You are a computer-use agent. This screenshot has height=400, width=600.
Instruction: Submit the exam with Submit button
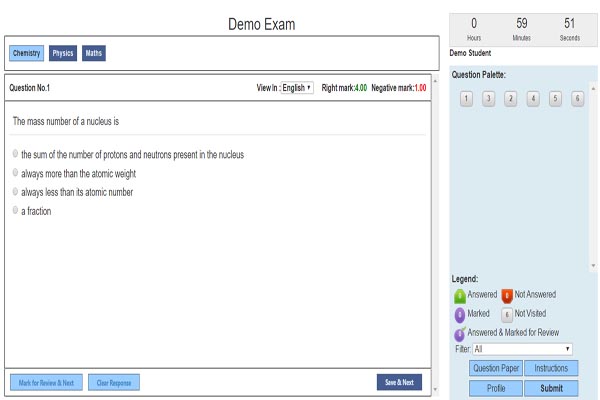tap(551, 388)
